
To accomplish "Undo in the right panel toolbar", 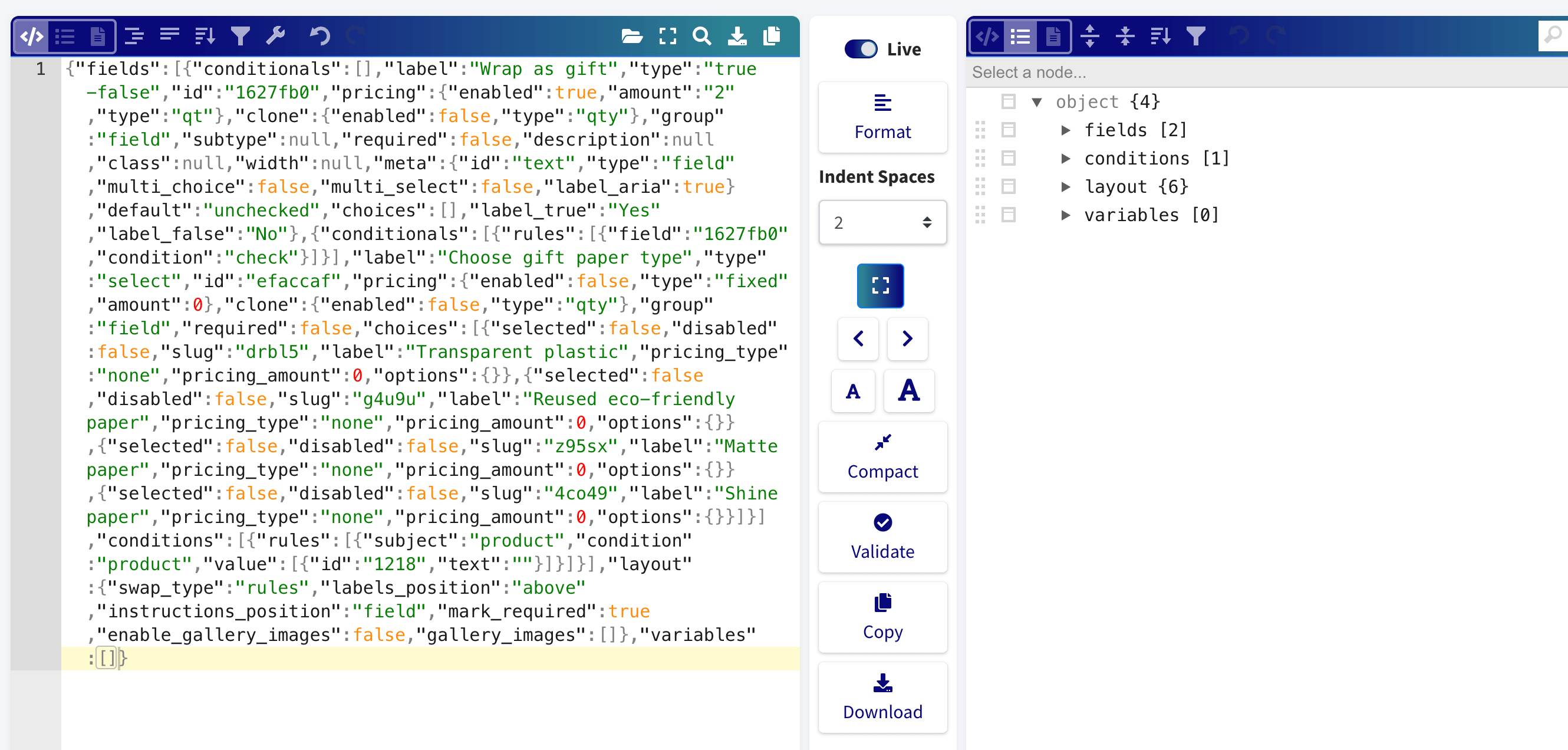I will coord(1238,37).
